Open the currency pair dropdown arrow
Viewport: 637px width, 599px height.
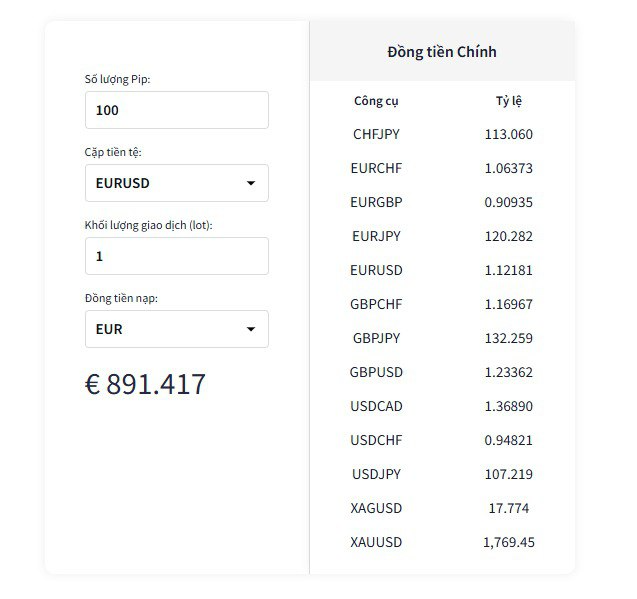tap(251, 183)
